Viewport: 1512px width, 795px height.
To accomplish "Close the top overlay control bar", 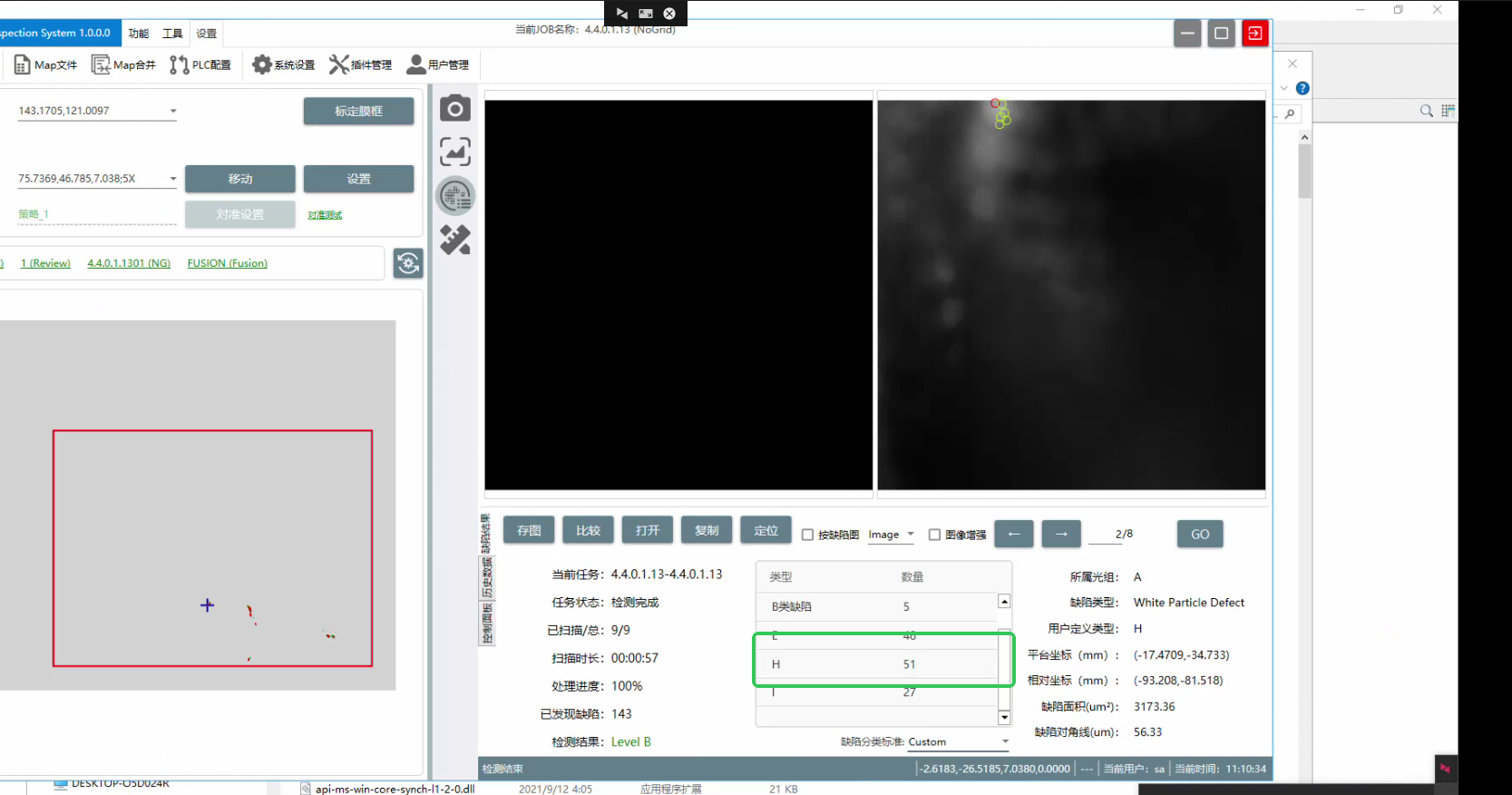I will coord(669,14).
